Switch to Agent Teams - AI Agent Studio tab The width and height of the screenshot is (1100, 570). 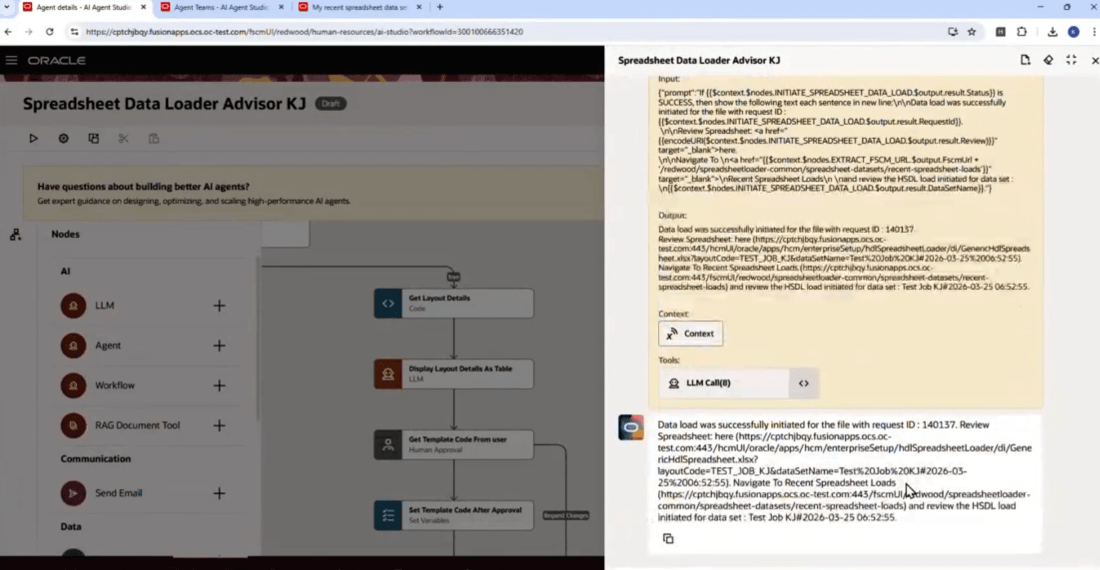click(221, 7)
